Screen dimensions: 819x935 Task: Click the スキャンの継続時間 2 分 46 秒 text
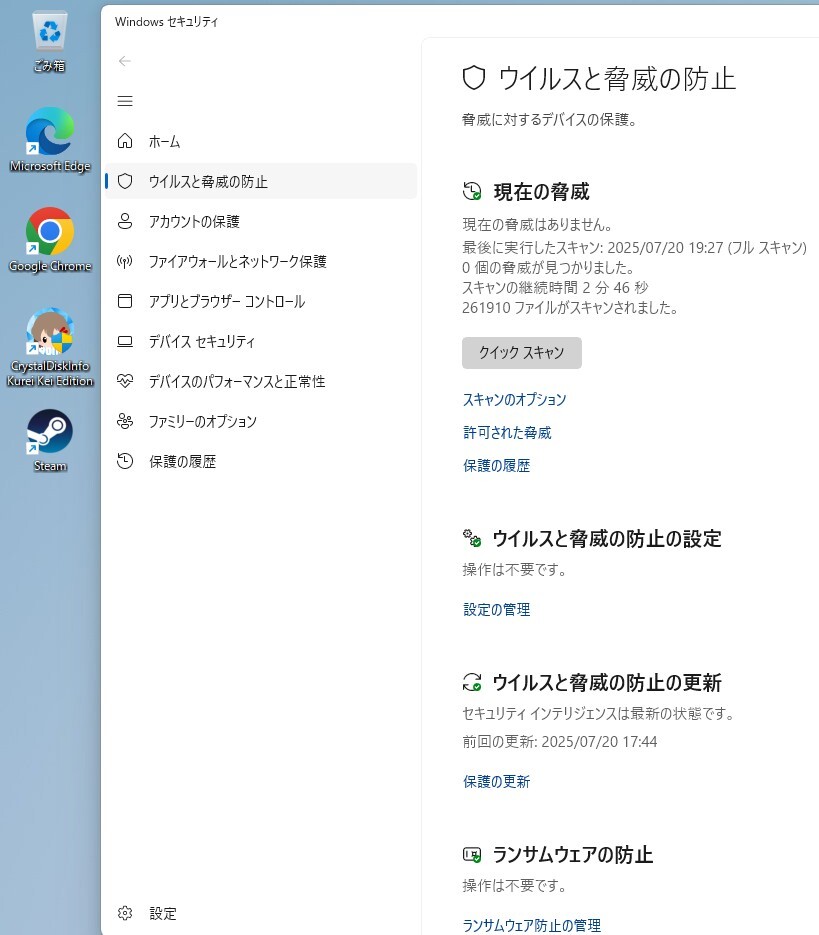[x=555, y=287]
